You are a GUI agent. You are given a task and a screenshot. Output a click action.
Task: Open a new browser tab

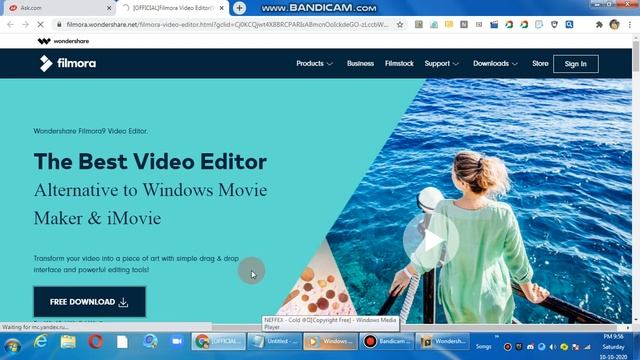tap(239, 8)
